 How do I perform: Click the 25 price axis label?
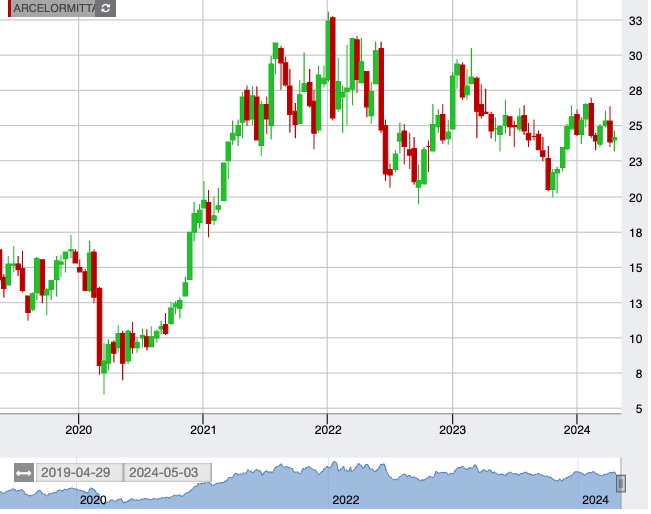pyautogui.click(x=636, y=126)
